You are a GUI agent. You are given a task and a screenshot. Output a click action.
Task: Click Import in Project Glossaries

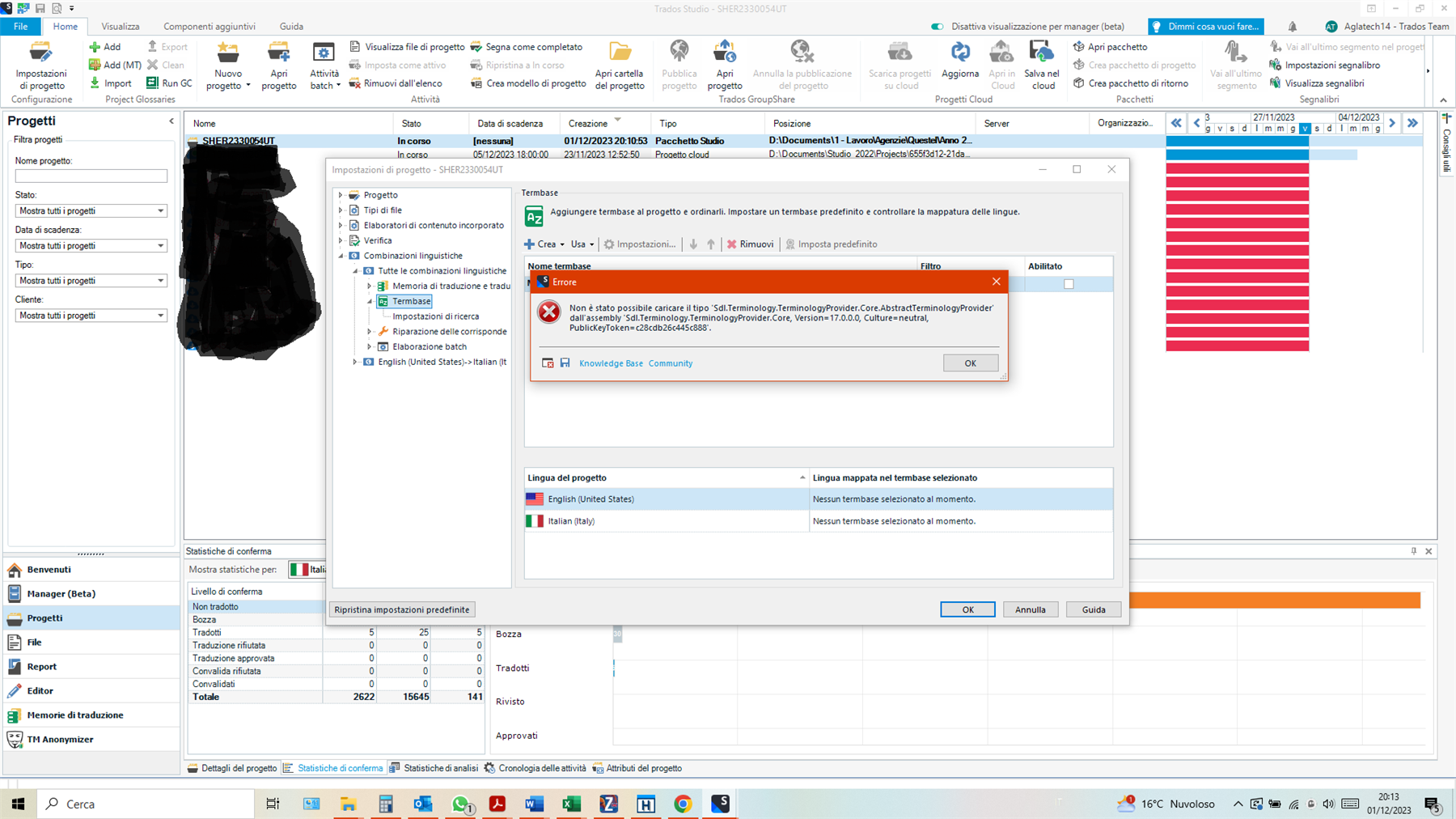[110, 83]
